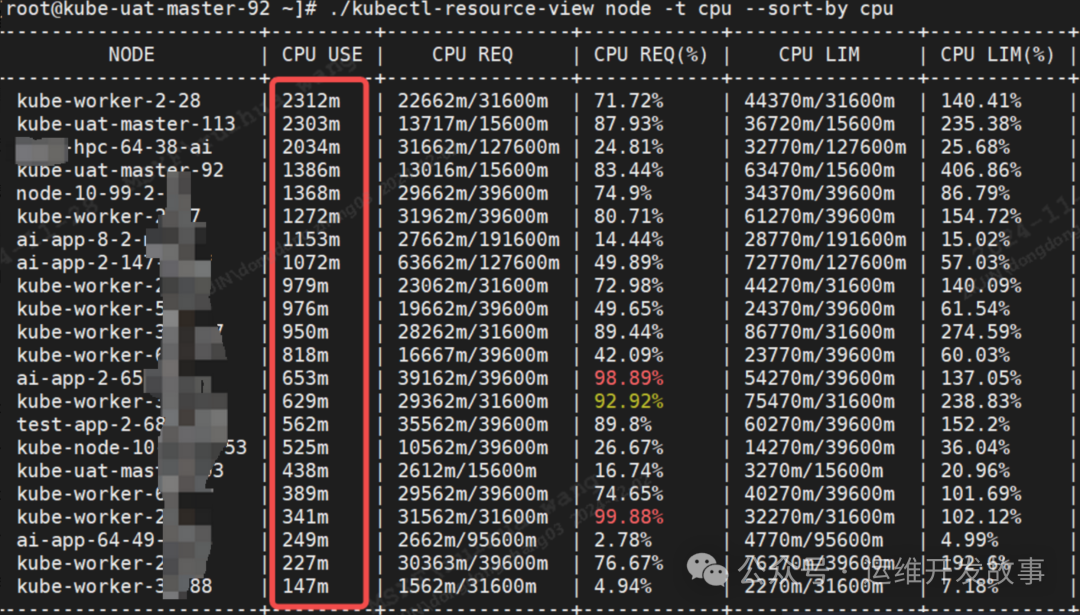Click the 238.83% limit percentage
Image resolution: width=1080 pixels, height=615 pixels.
click(x=982, y=402)
